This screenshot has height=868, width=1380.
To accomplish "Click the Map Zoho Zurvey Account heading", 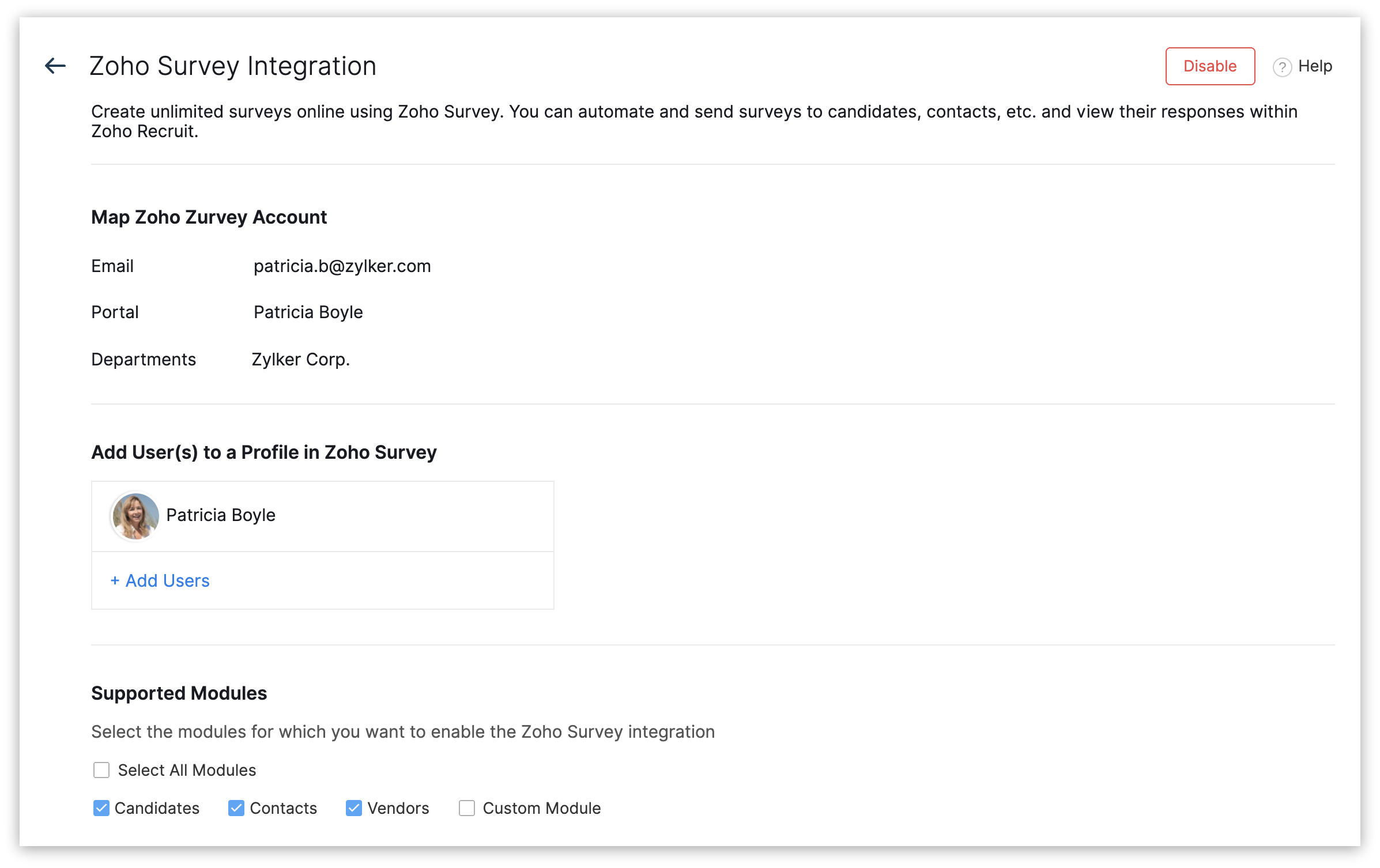I will click(x=209, y=217).
